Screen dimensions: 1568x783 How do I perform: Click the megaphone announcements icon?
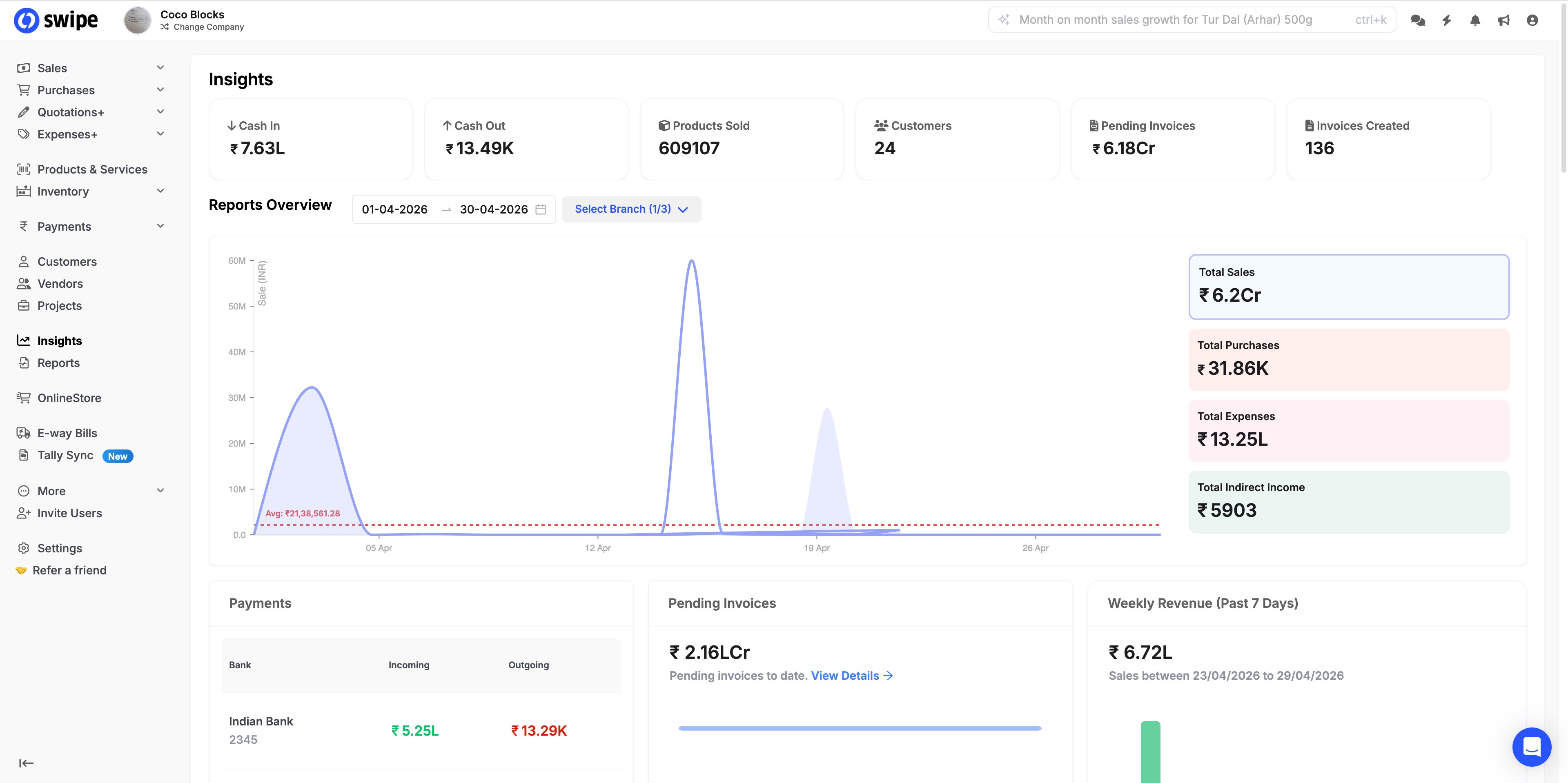pyautogui.click(x=1503, y=20)
